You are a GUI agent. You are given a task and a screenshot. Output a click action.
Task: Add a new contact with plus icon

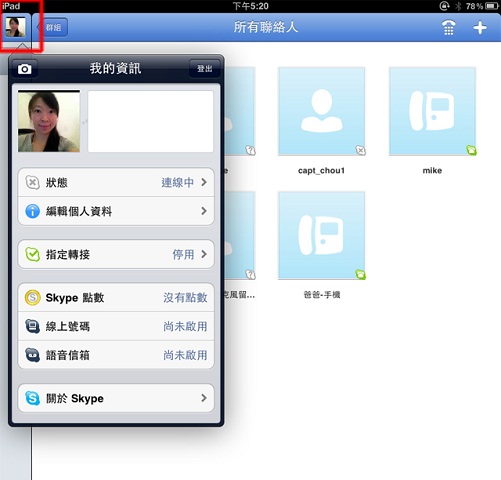tap(480, 27)
